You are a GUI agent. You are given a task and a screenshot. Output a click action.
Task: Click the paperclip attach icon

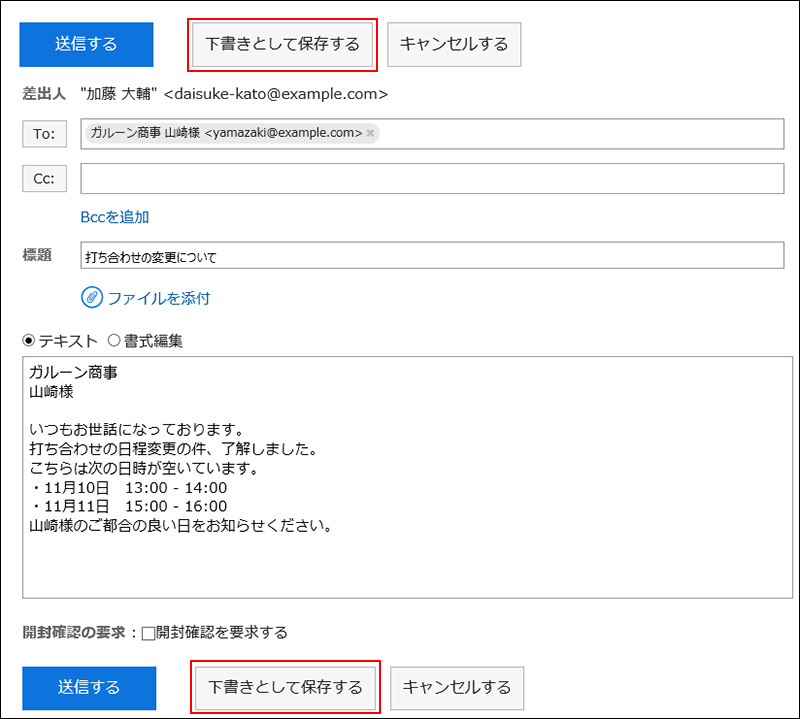92,297
